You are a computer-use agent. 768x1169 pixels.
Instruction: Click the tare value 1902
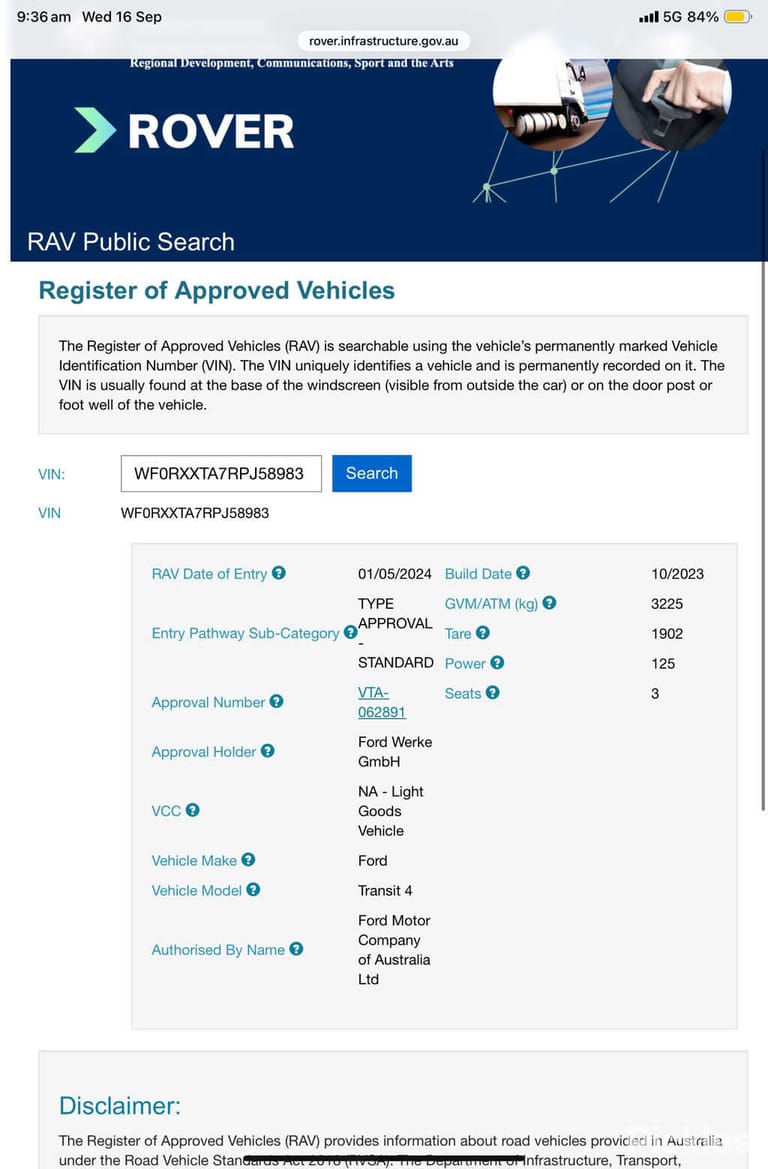667,634
